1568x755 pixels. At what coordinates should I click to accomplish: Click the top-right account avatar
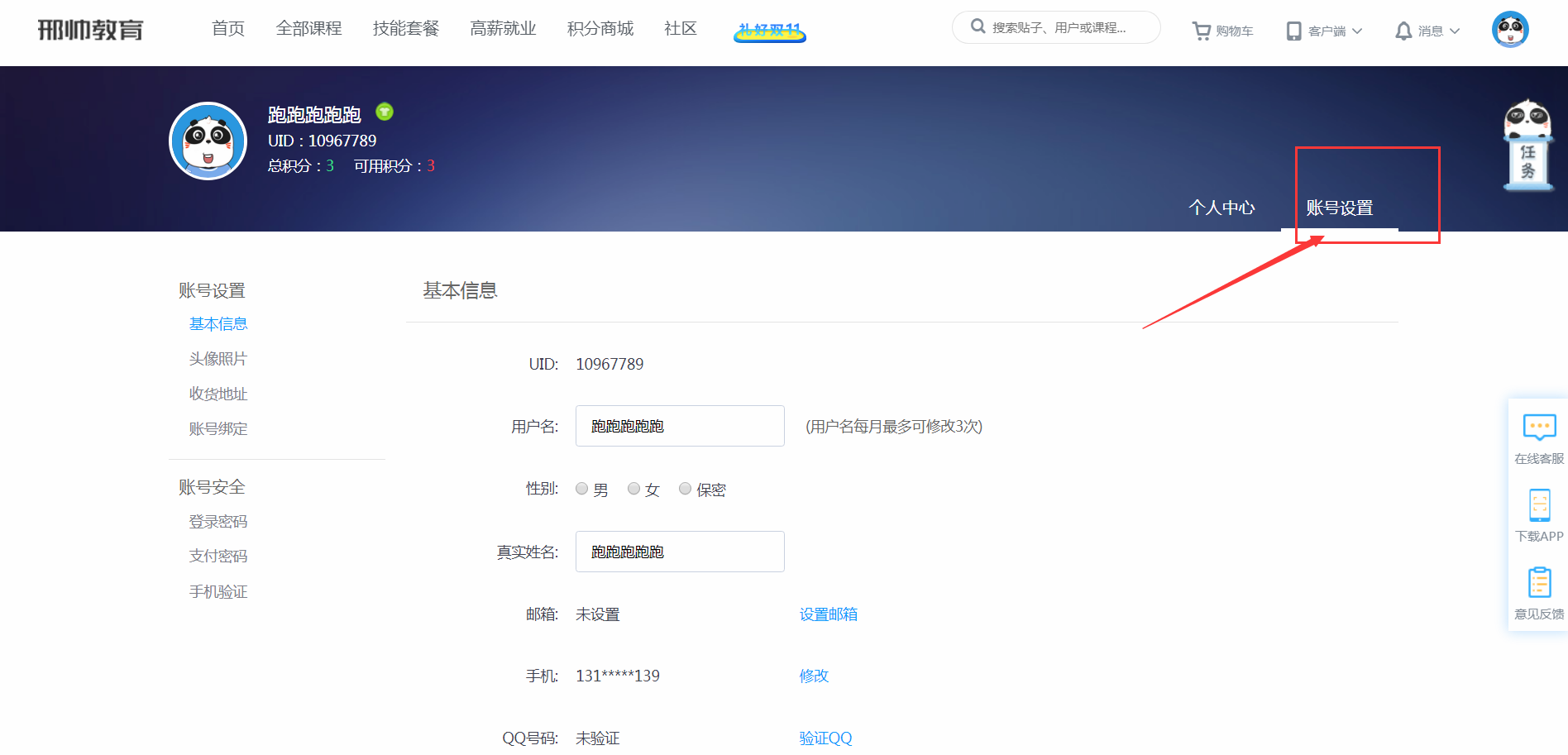[1511, 29]
